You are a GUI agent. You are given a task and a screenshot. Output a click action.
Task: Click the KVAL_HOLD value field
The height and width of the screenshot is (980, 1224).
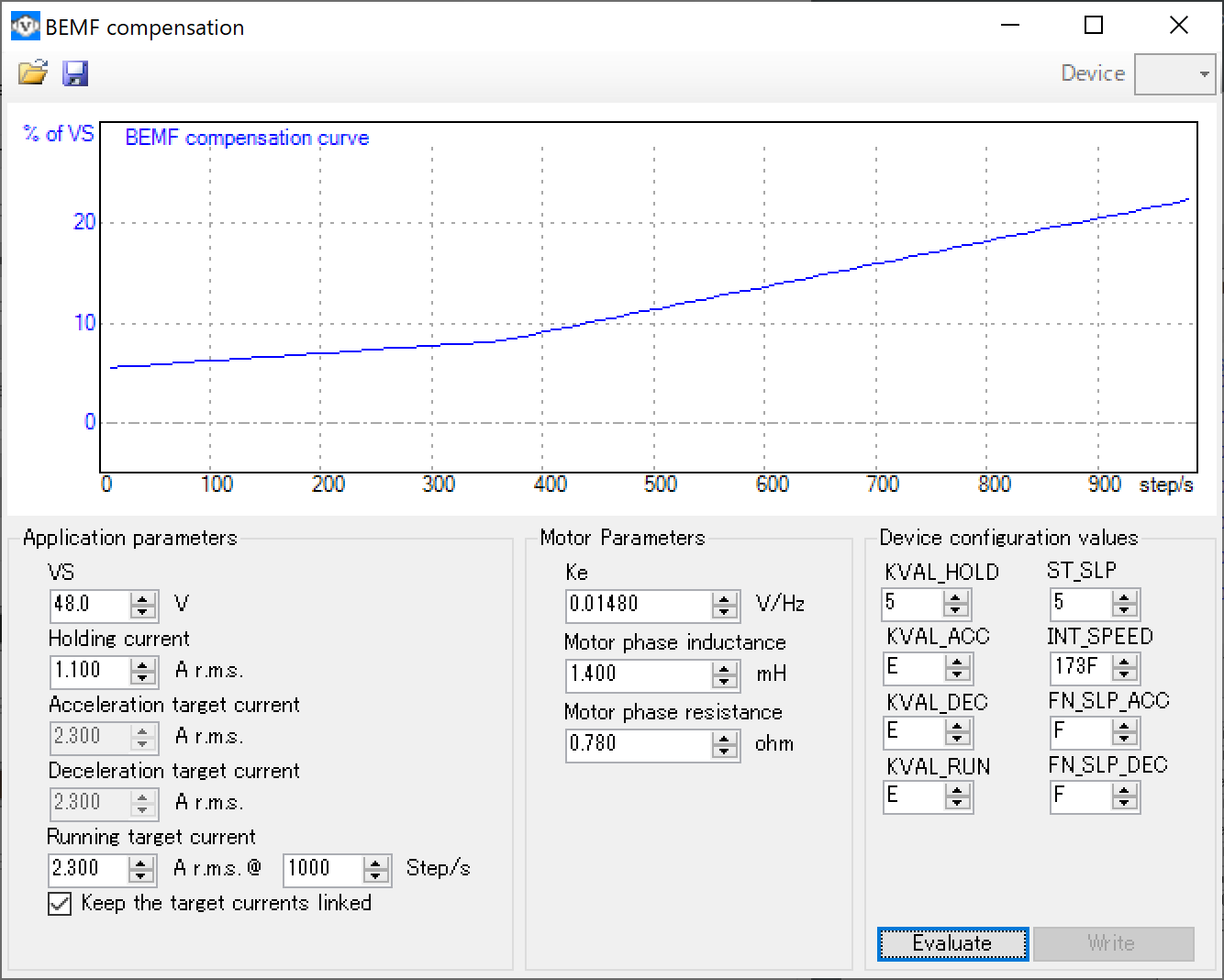tap(913, 604)
